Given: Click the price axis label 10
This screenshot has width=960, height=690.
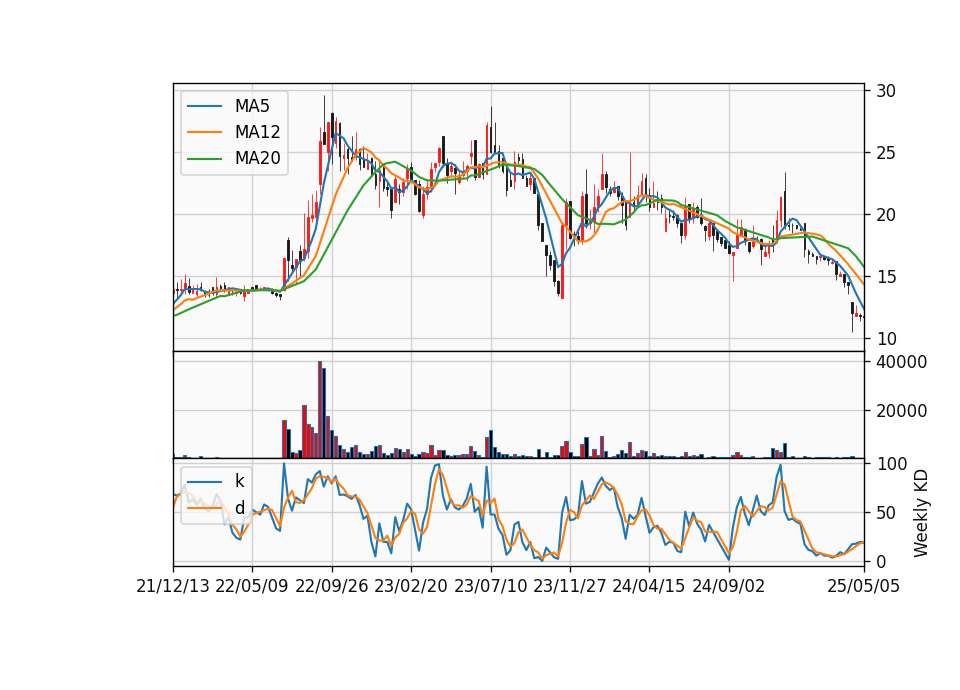Looking at the screenshot, I should point(886,339).
